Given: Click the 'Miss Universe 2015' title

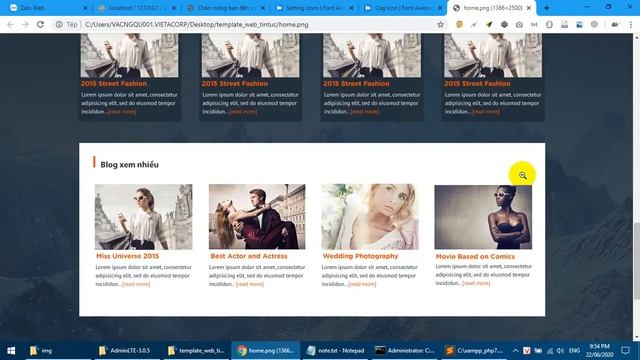Looking at the screenshot, I should point(127,256).
